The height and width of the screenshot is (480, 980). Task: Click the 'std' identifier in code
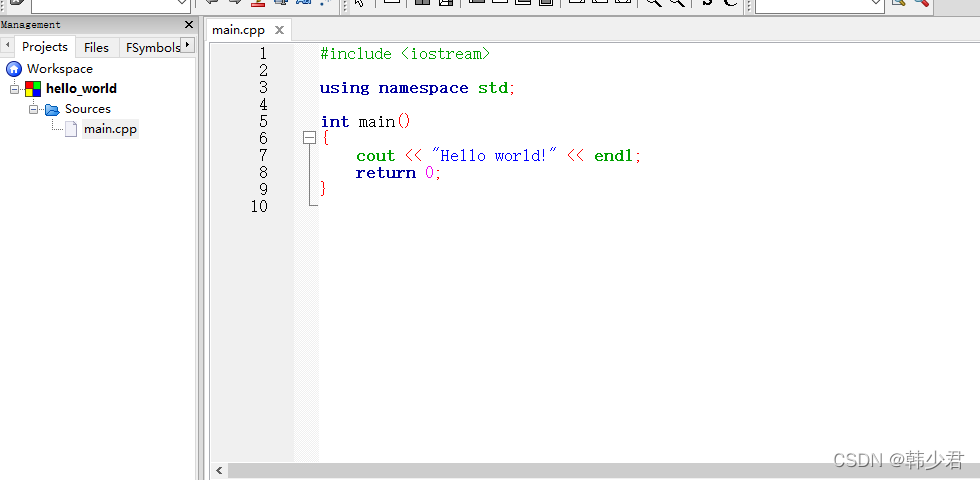[493, 88]
